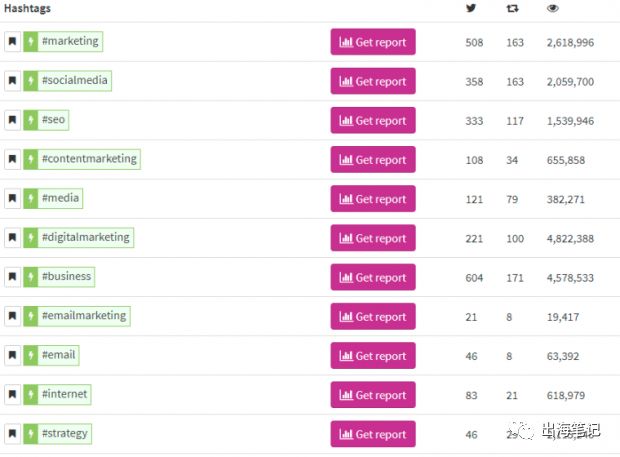Generate the #internet hashtag report

tap(373, 395)
